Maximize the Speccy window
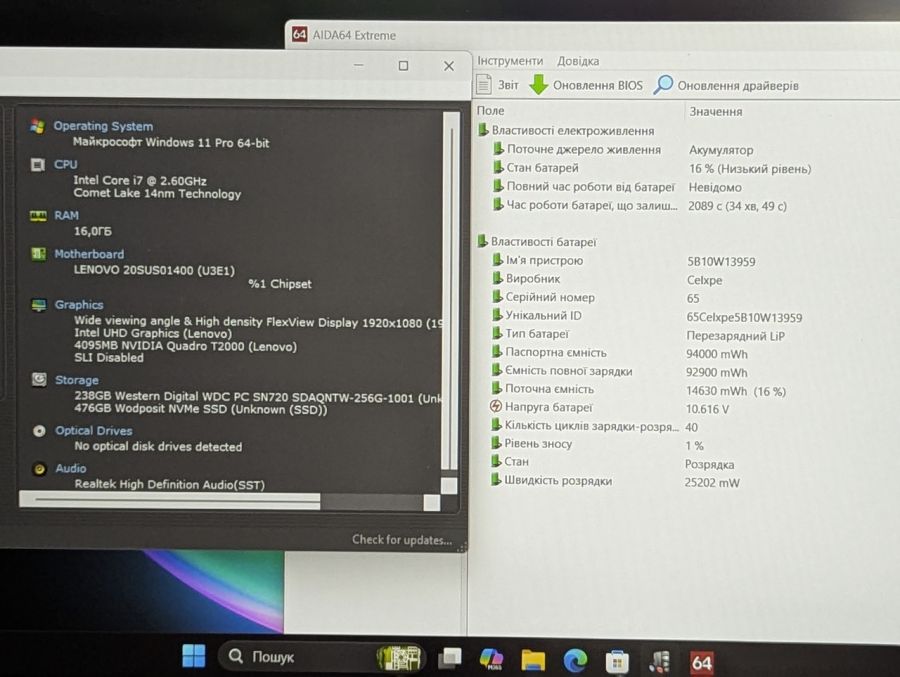This screenshot has width=900, height=677. pos(404,65)
